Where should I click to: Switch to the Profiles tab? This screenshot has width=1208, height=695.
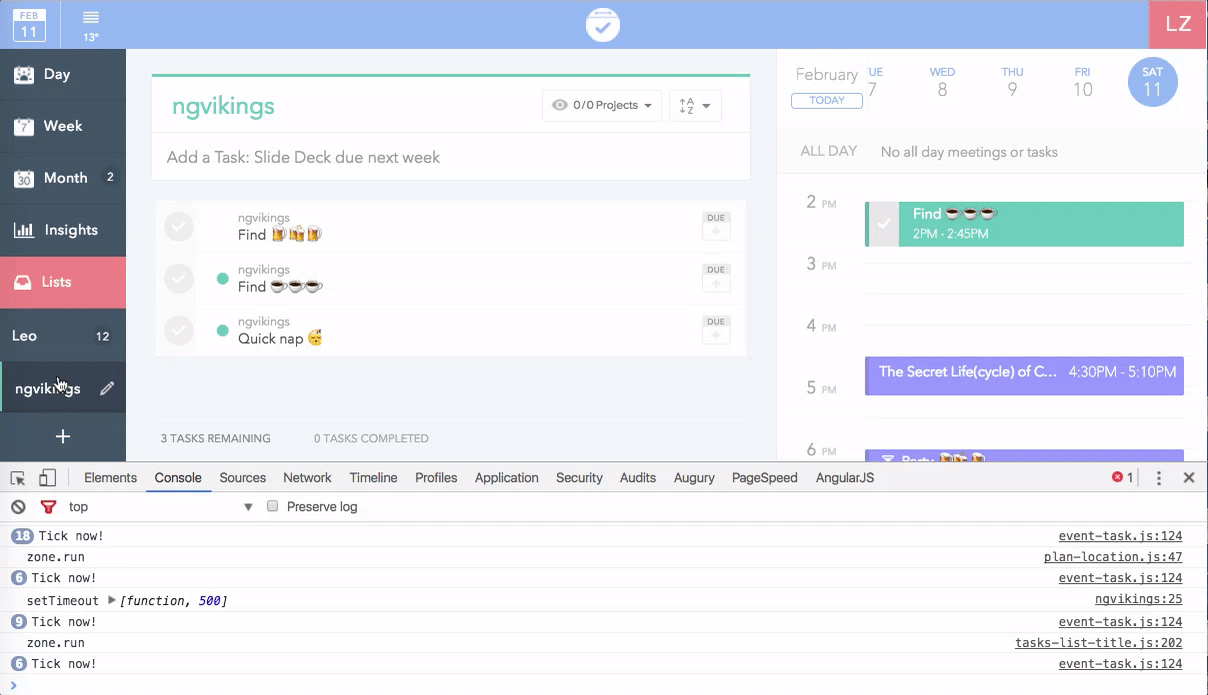click(436, 478)
